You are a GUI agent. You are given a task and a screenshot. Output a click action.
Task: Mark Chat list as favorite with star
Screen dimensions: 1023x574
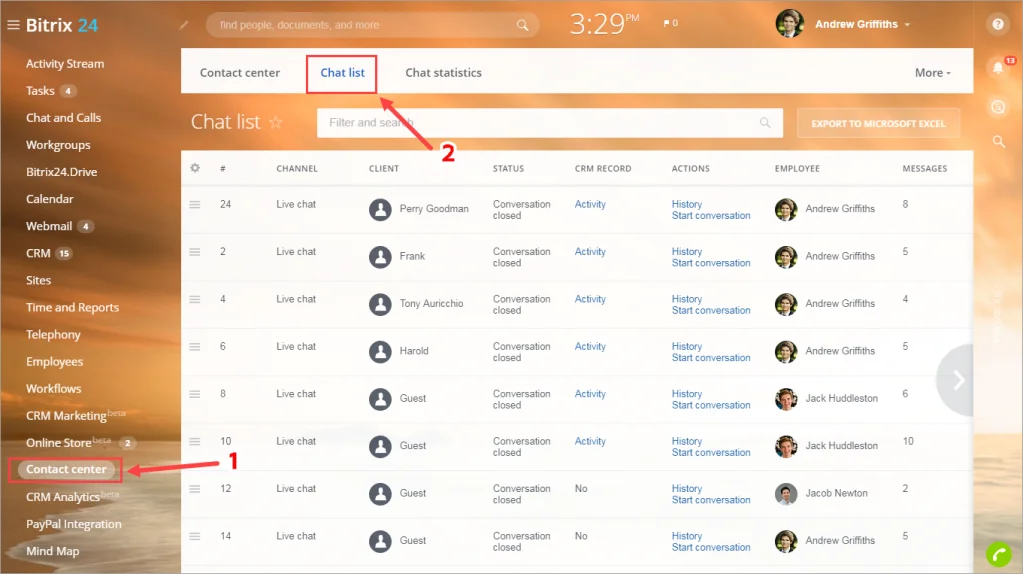[x=276, y=122]
